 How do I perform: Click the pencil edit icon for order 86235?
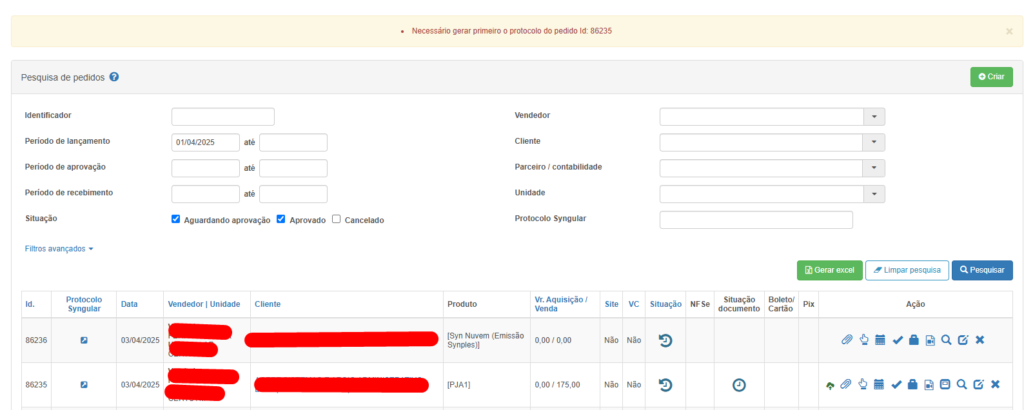pos(979,384)
